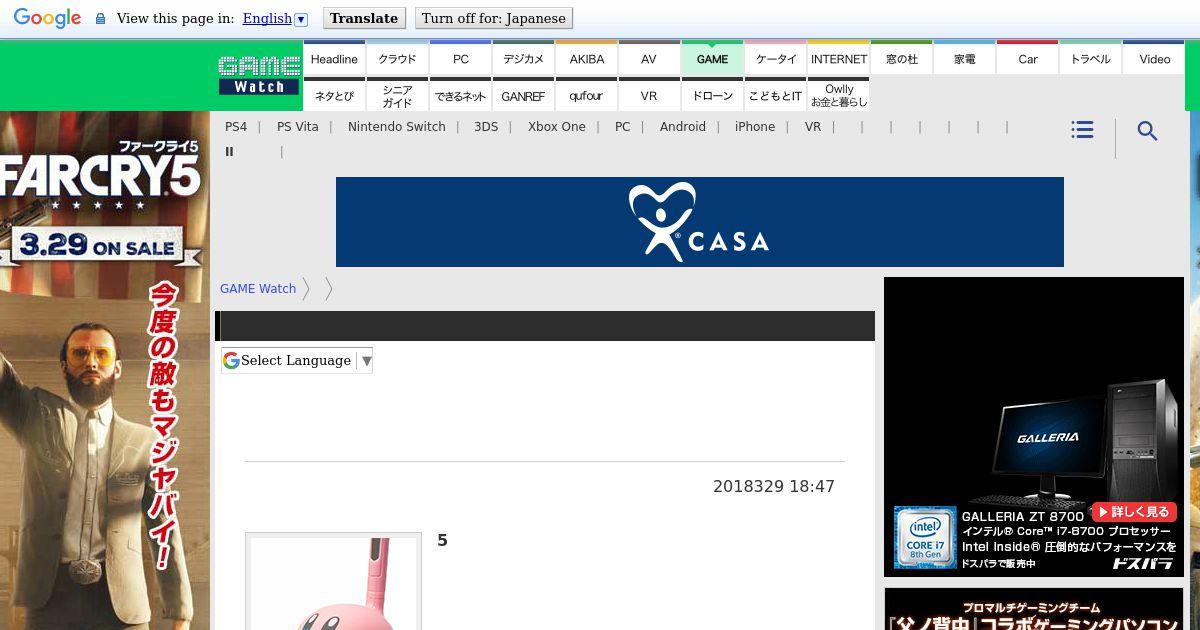The image size is (1200, 630).
Task: Open the Select Language dropdown
Action: (297, 360)
